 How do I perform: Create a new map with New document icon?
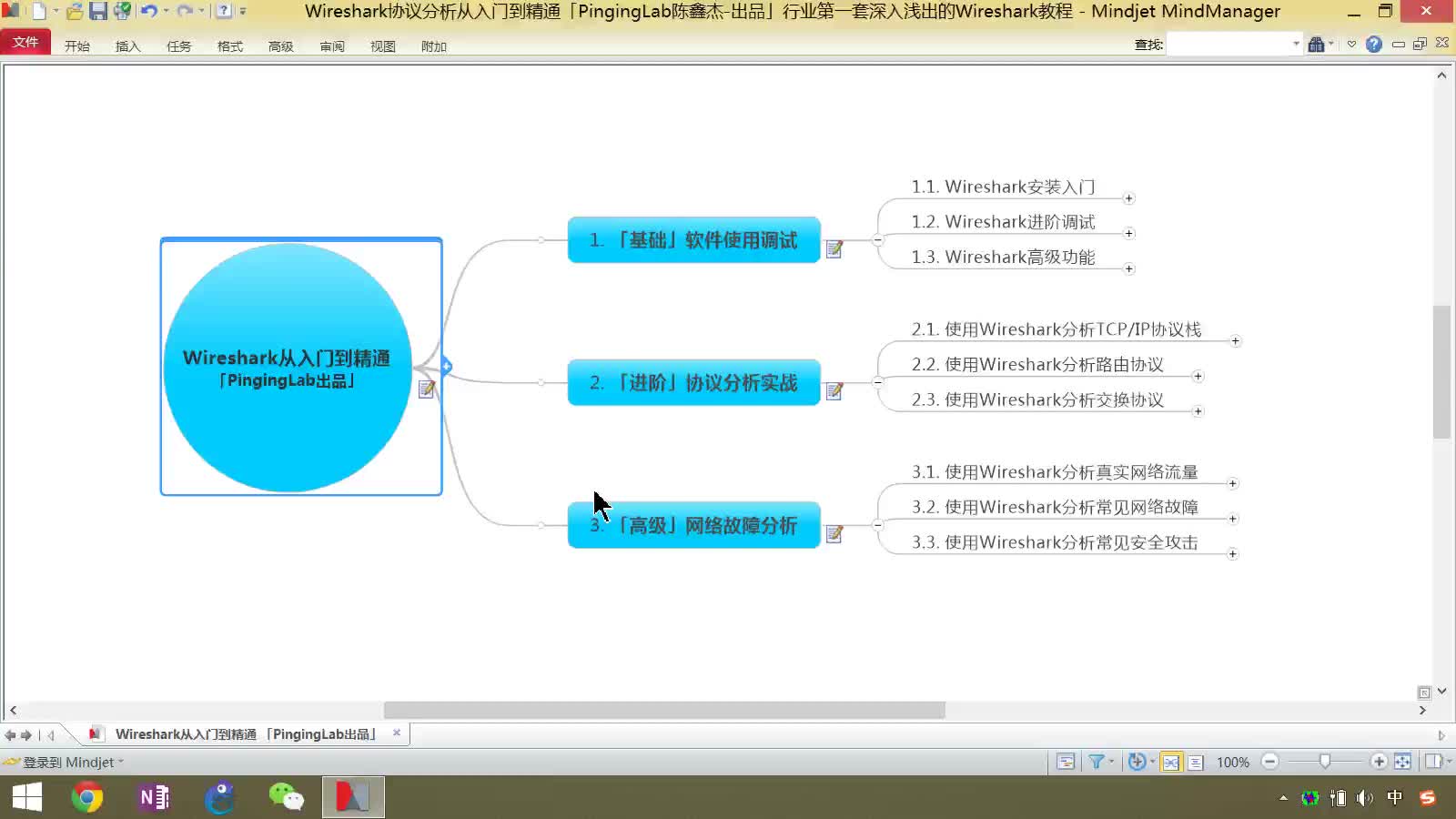click(x=38, y=12)
